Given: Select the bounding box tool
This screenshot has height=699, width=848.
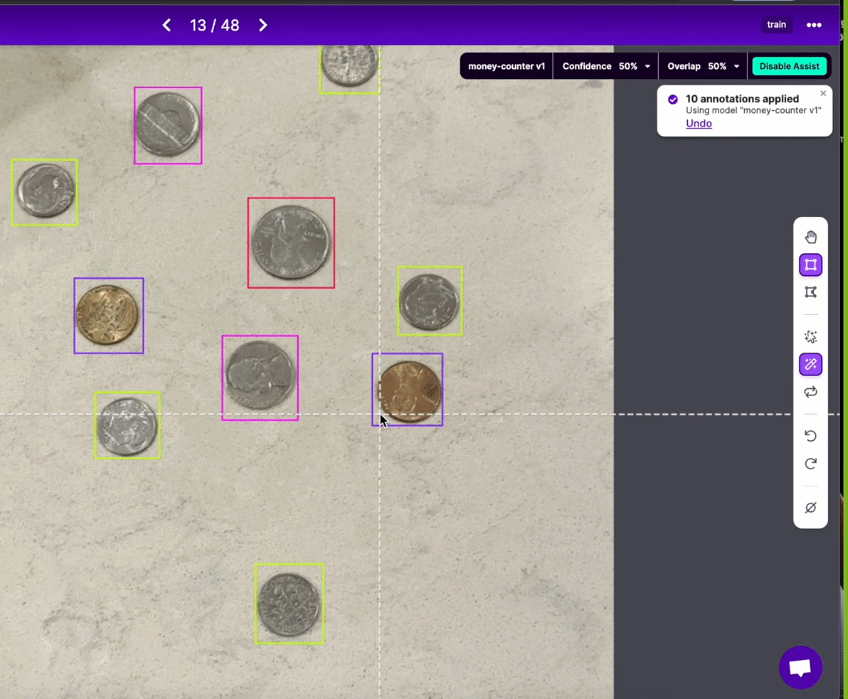Looking at the screenshot, I should 810,265.
